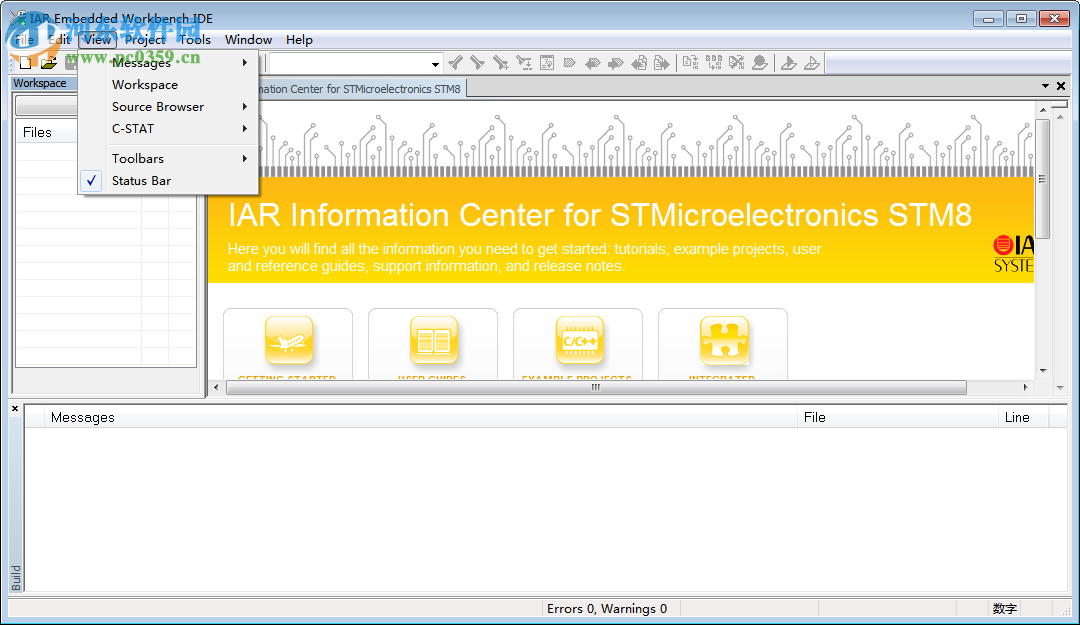Screen dimensions: 1080x625
Task: Open the Messages submenu in View
Action: click(x=140, y=61)
